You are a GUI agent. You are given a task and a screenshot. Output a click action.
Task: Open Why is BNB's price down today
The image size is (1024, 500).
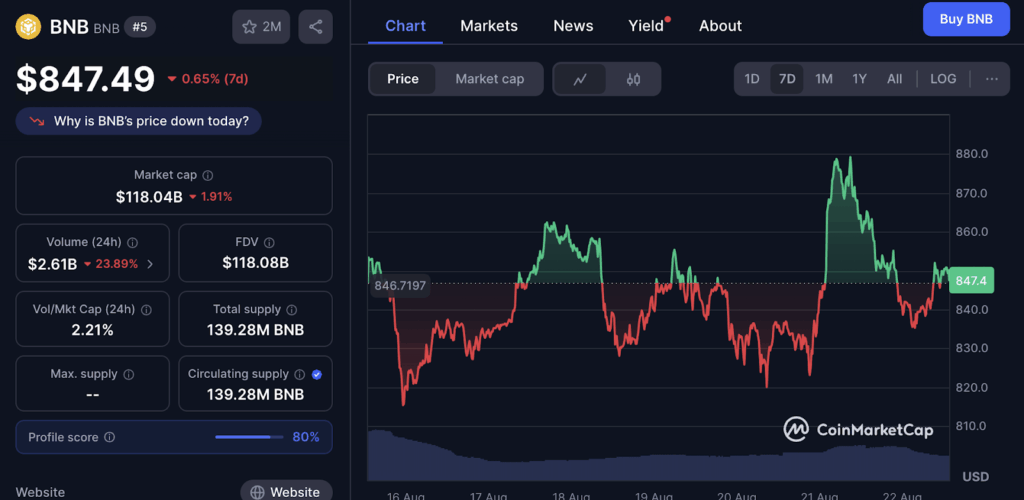pyautogui.click(x=139, y=121)
